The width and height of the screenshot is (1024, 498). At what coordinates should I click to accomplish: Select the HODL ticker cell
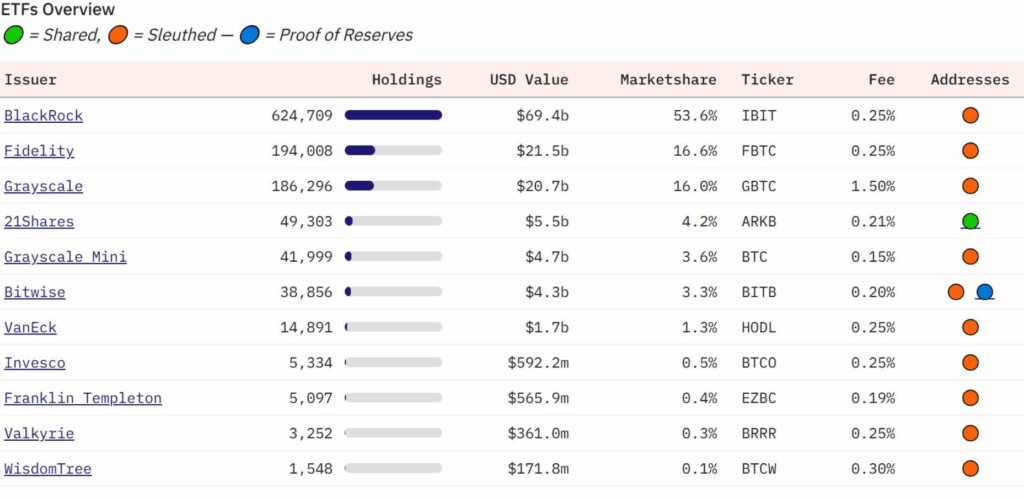[759, 327]
